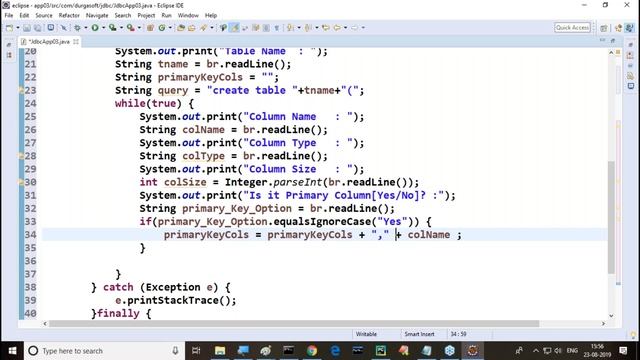Screen dimensions: 640x360
Task: Run the program with green play icon
Action: (x=95, y=28)
